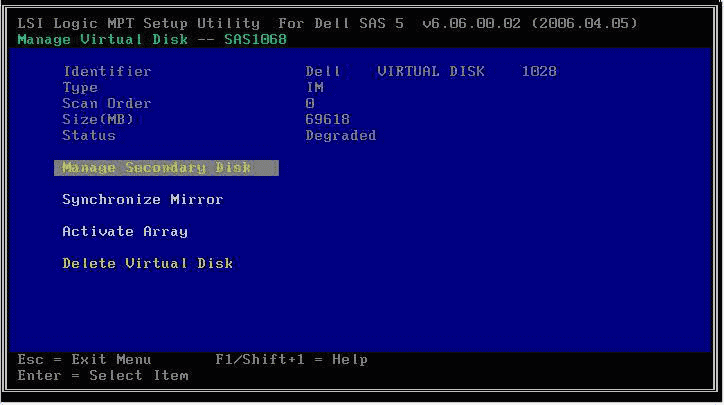Screen dimensions: 724x405
Task: Click the 'Enter = Select Item' hint
Action: [x=103, y=376]
